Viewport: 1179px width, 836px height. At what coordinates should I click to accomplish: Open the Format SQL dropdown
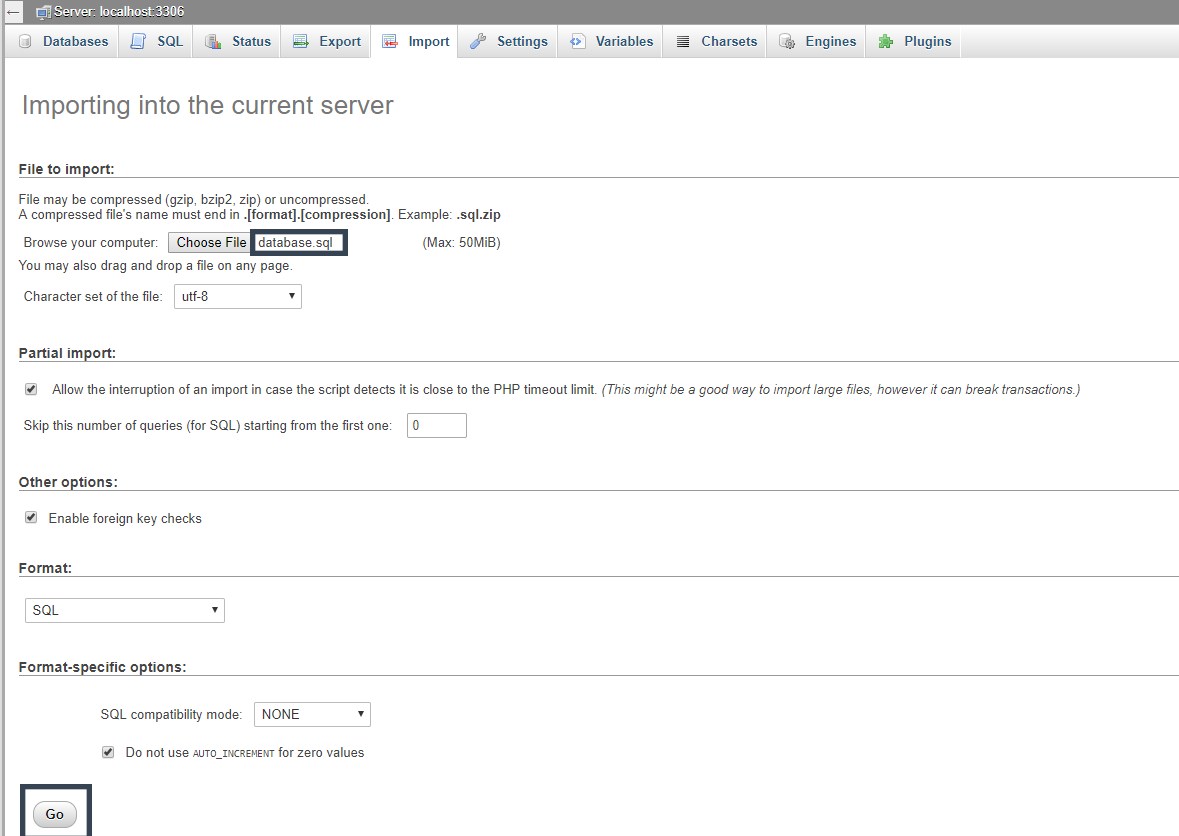pos(125,610)
